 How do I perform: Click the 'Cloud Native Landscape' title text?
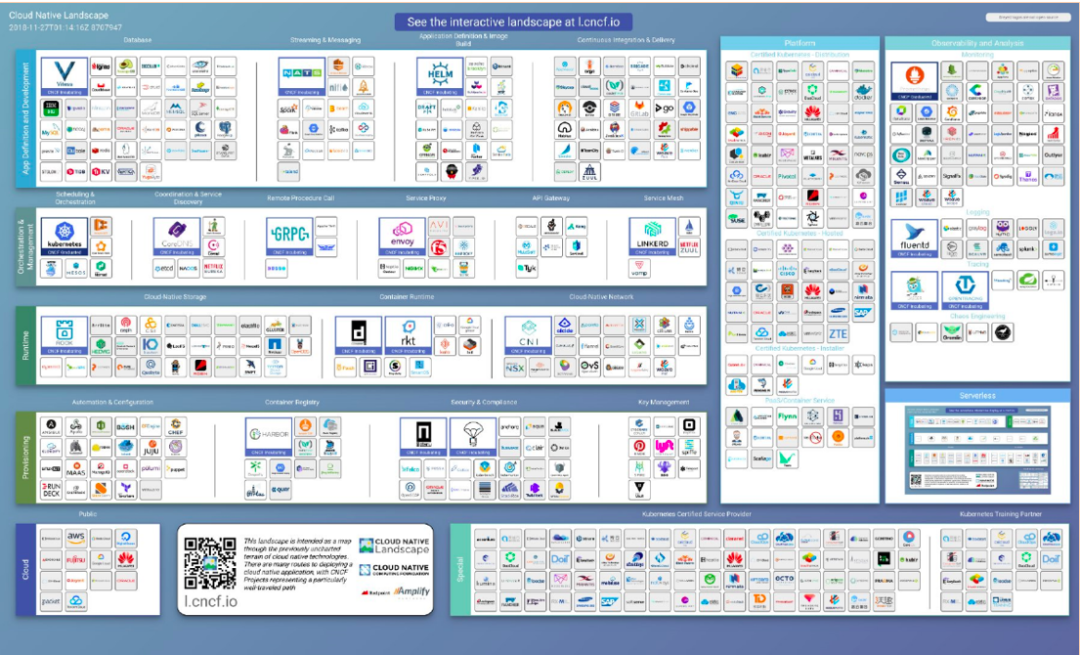59,15
